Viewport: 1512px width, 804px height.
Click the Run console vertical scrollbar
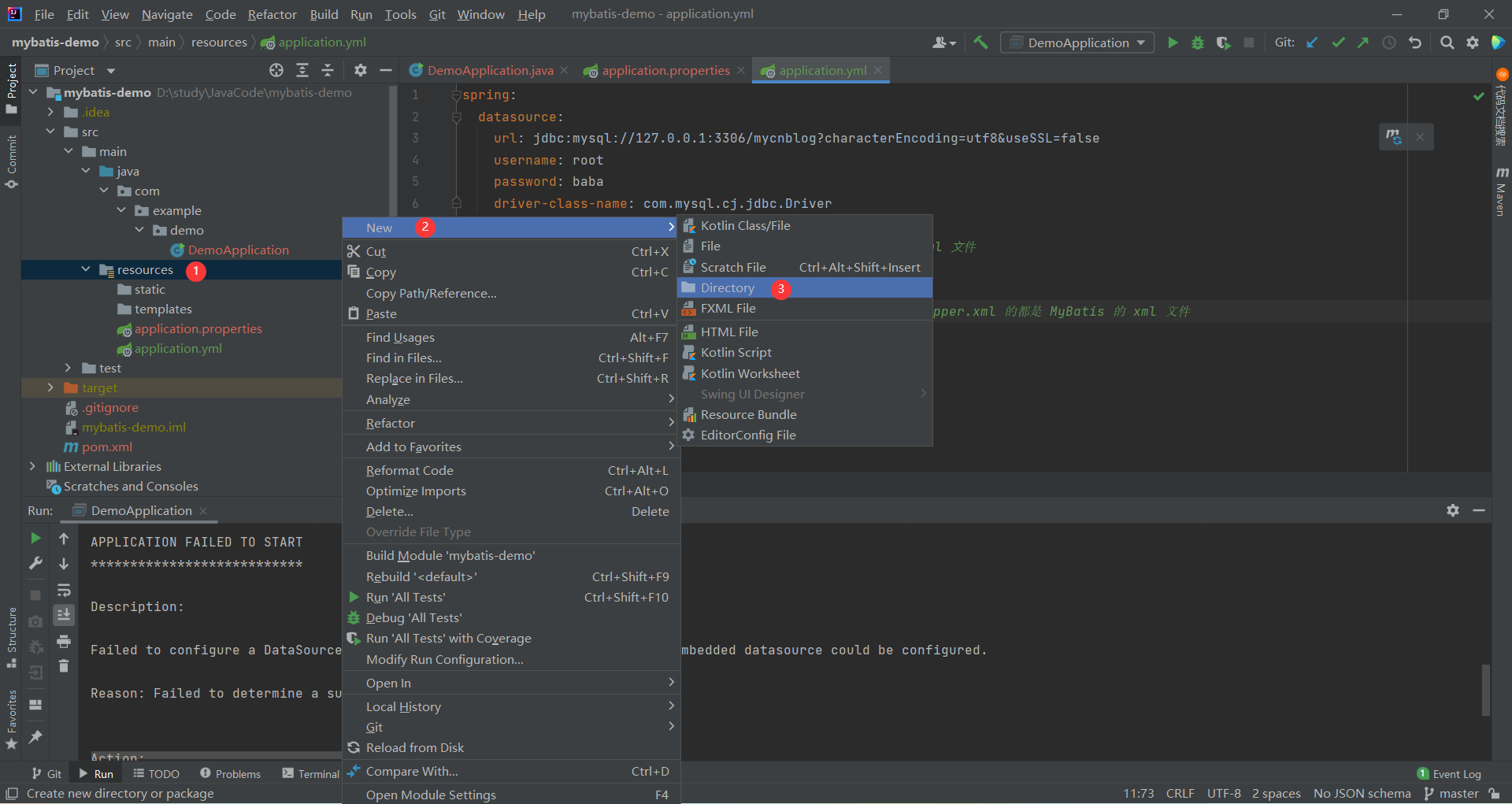(1486, 691)
